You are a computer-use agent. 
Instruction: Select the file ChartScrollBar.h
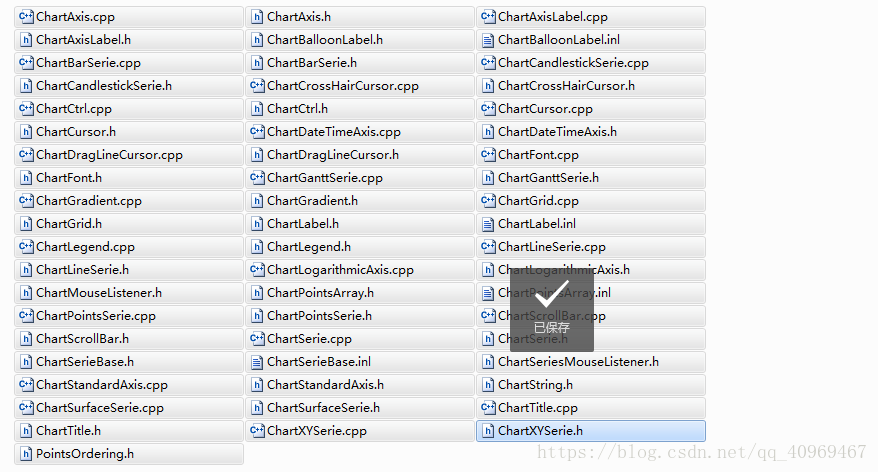point(129,339)
